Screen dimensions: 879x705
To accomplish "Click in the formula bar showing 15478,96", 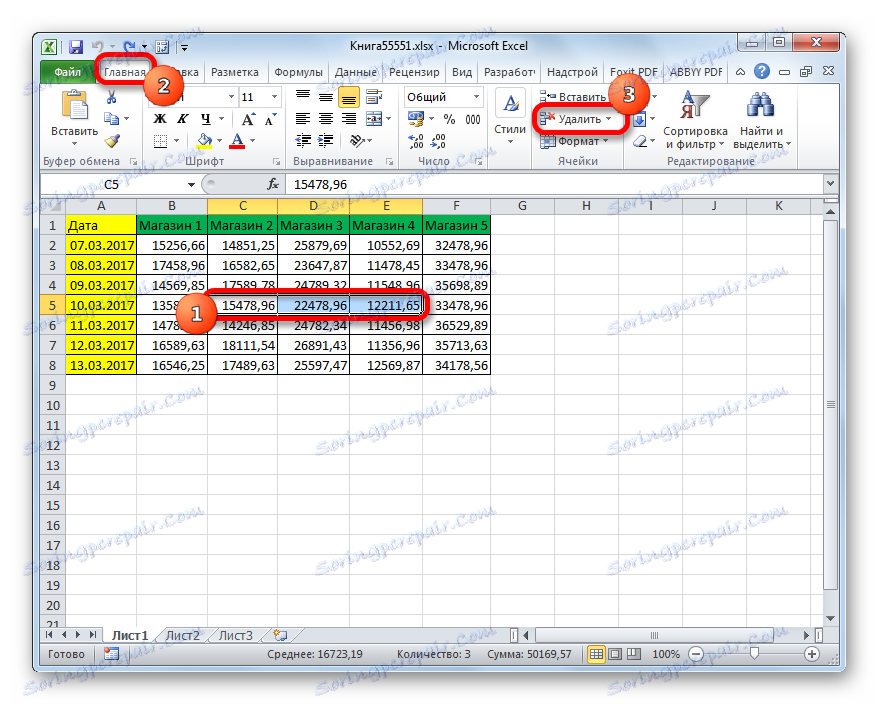I will pyautogui.click(x=555, y=184).
